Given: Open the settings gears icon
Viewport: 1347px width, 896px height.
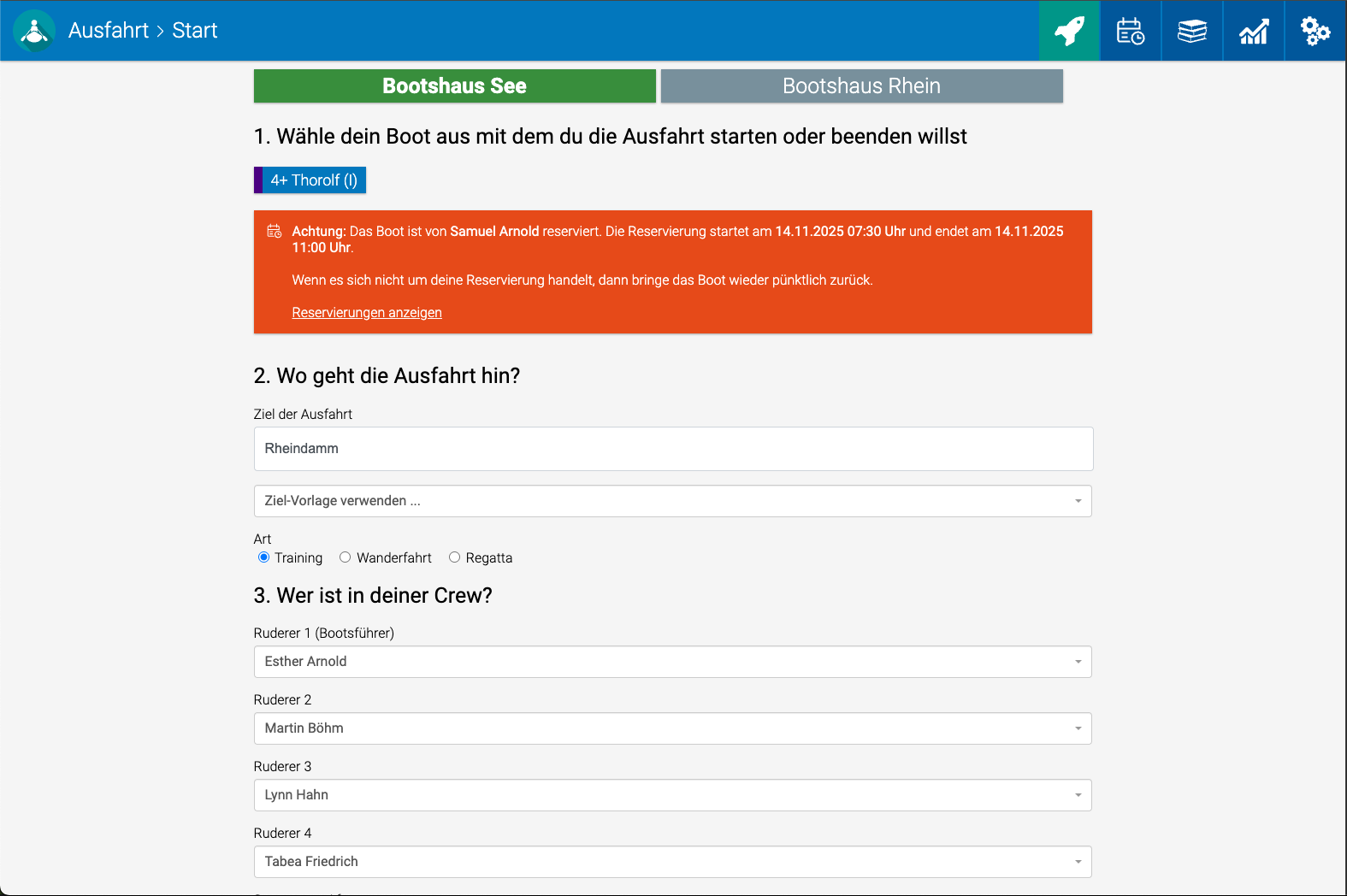Looking at the screenshot, I should (x=1315, y=31).
